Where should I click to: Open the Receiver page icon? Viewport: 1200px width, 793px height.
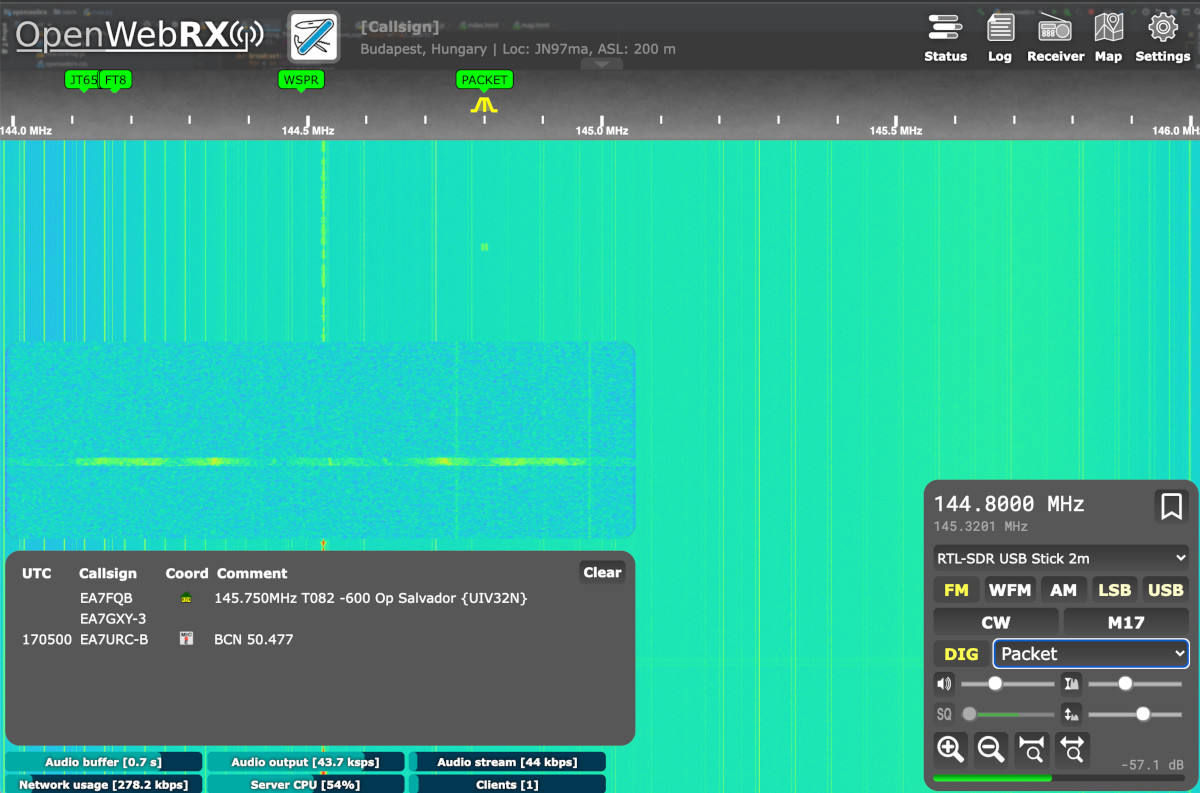click(x=1055, y=30)
